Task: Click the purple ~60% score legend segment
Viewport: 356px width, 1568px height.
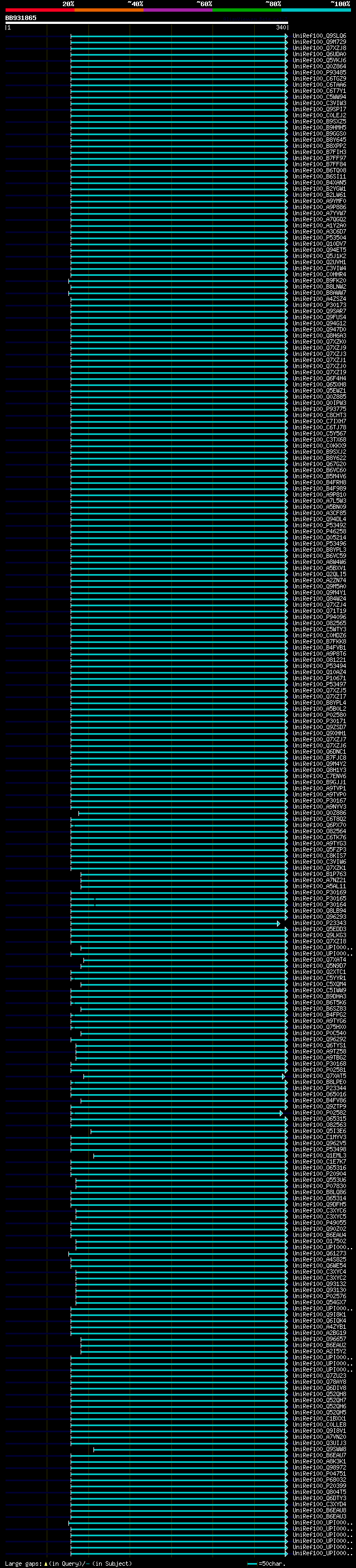Action: pyautogui.click(x=179, y=10)
